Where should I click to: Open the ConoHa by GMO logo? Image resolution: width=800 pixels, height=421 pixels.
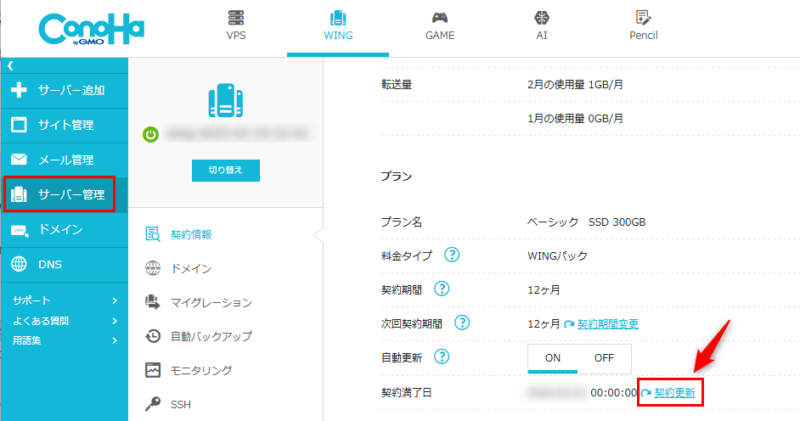point(91,29)
